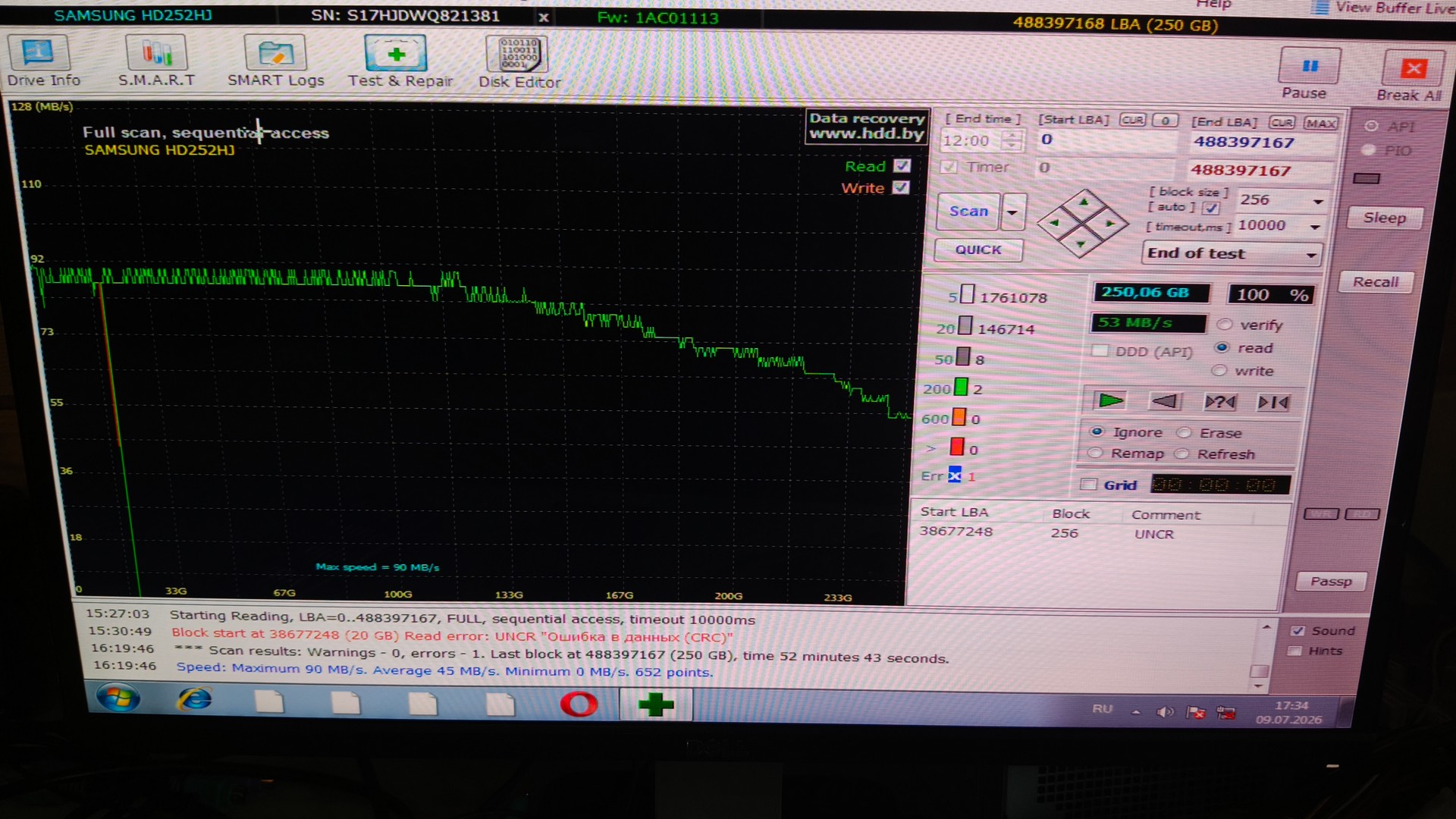
Task: Enable the Grid checkbox
Action: (x=1089, y=485)
